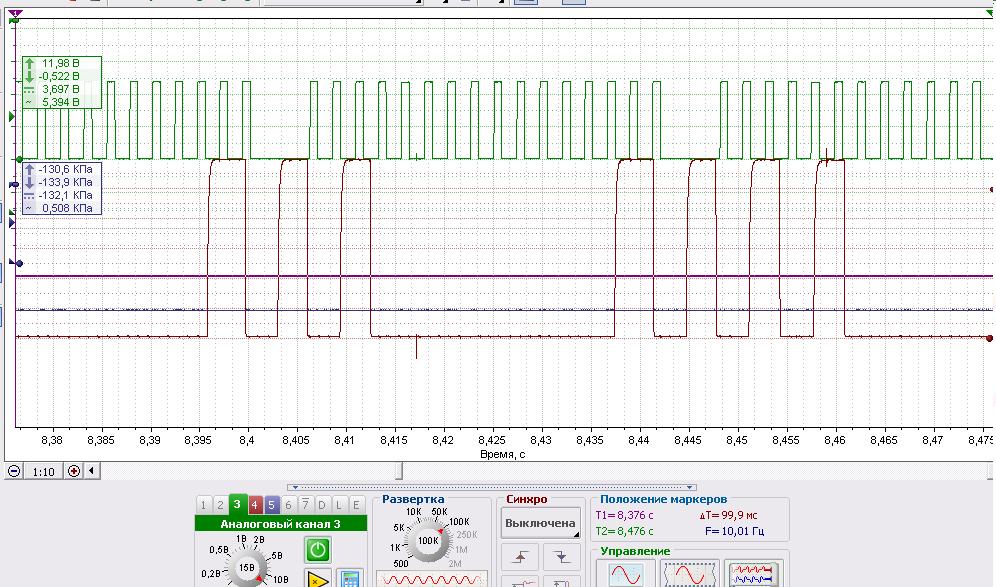Click the multi-waveform control button
The width and height of the screenshot is (996, 587).
(x=753, y=573)
